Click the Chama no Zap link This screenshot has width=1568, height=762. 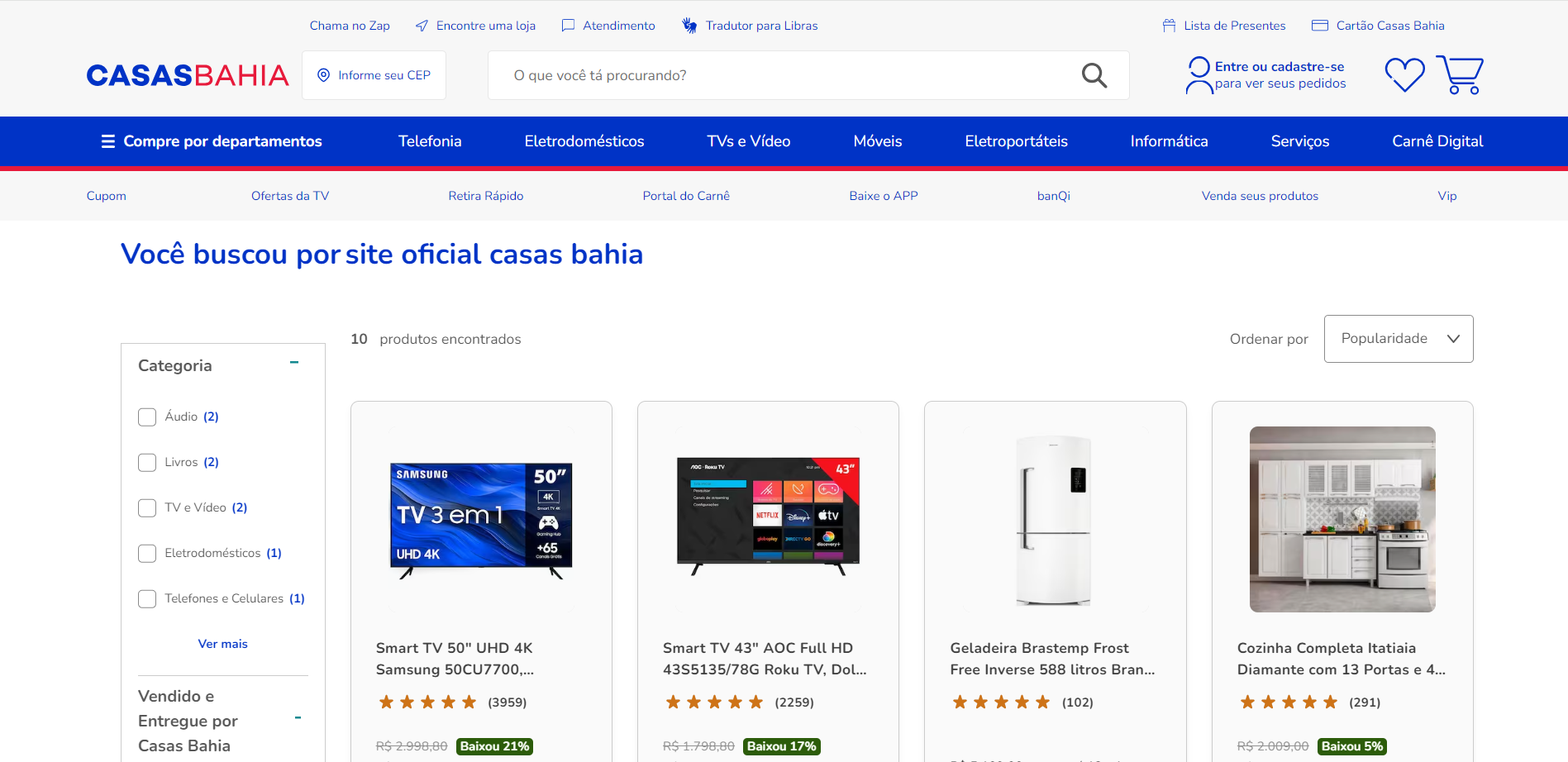(350, 26)
